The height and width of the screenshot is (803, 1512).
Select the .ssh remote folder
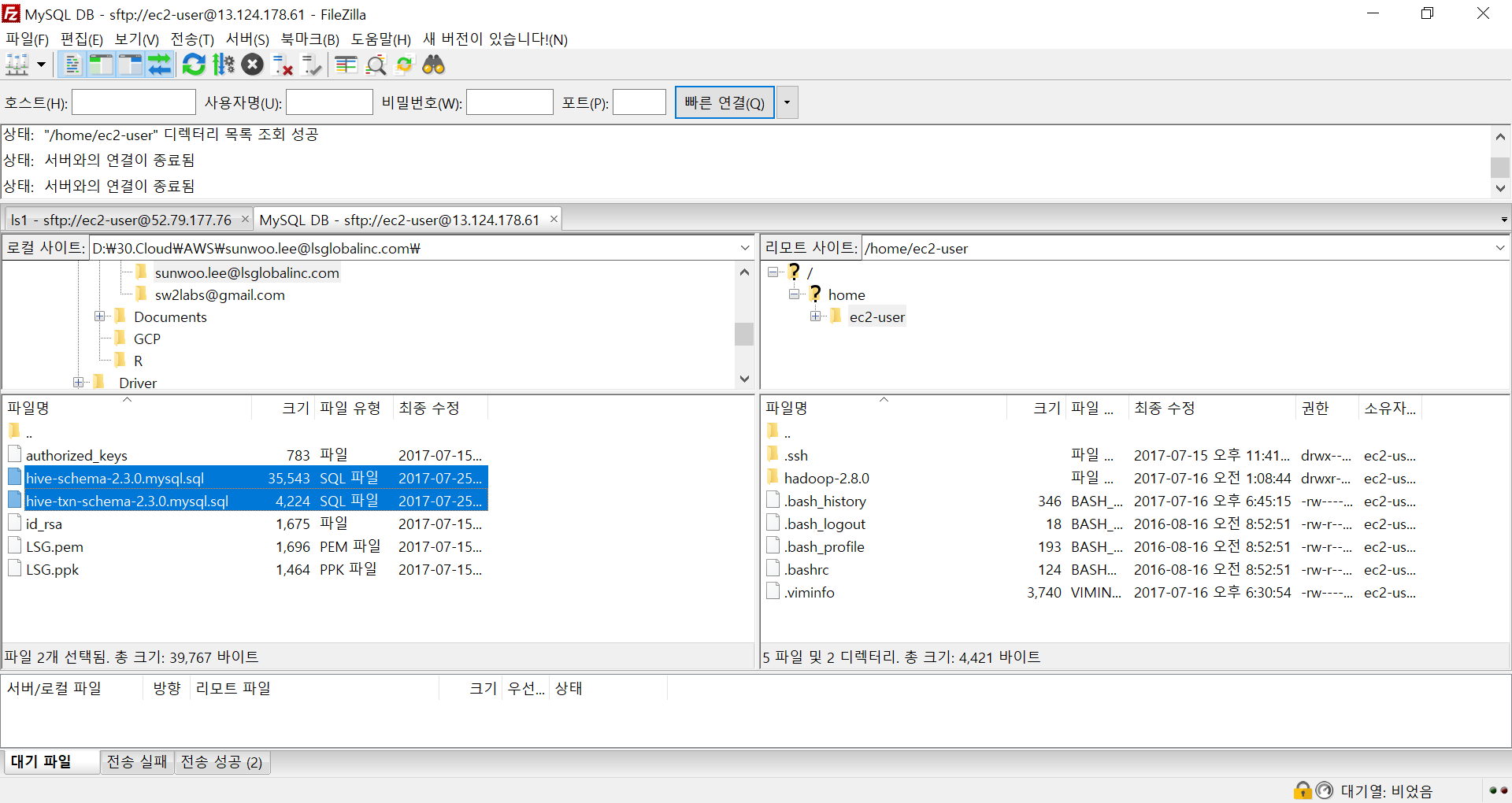coord(1093,455)
